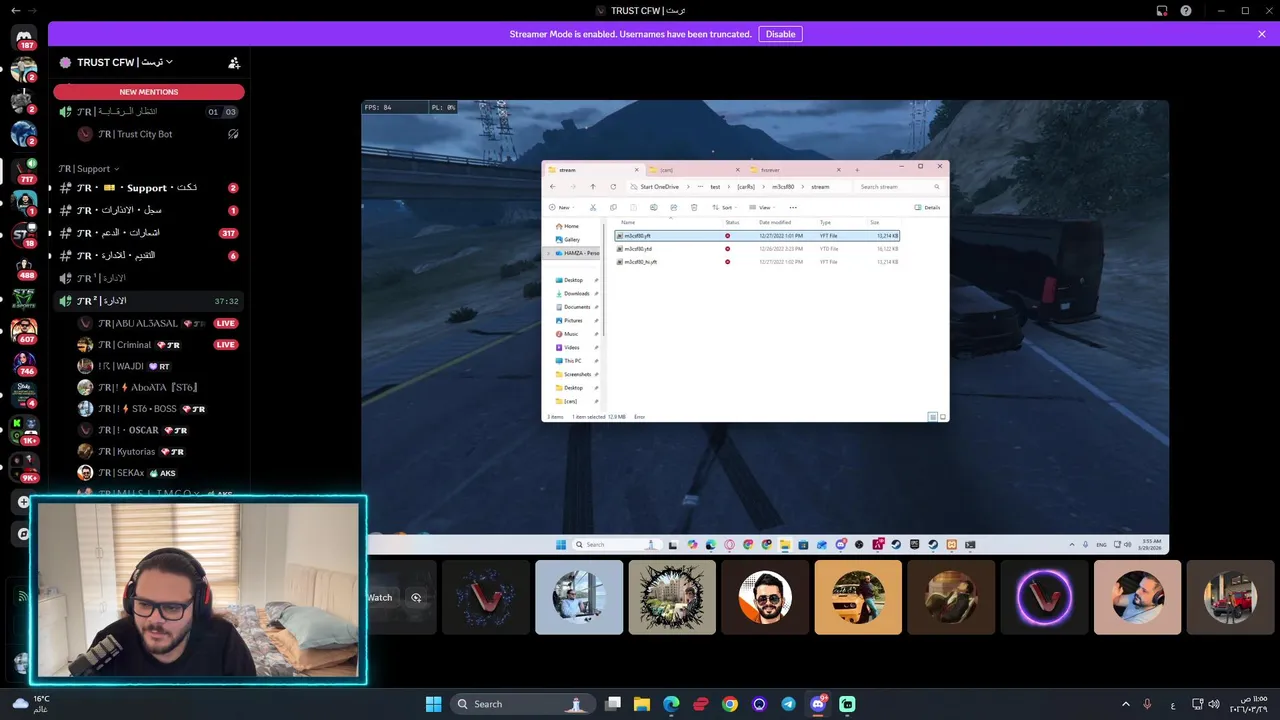Open the Discord inbox icon in title bar
This screenshot has height=720, width=1280.
click(1162, 10)
